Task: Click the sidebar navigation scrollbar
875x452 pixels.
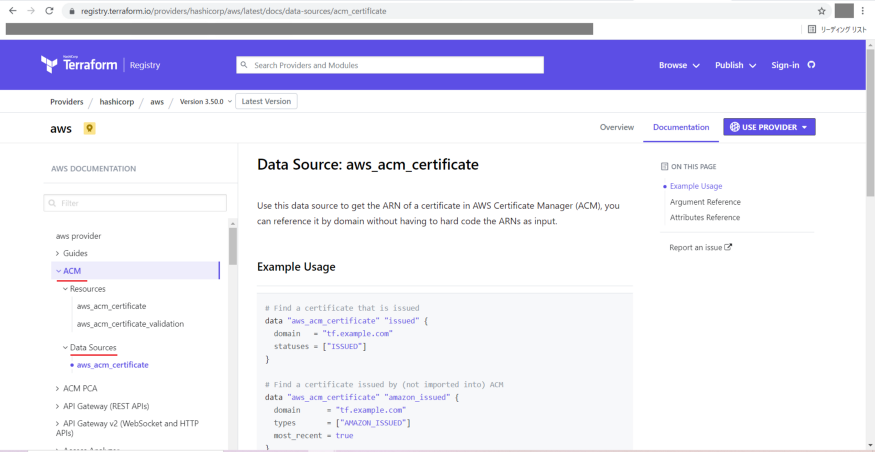Action: [x=233, y=246]
